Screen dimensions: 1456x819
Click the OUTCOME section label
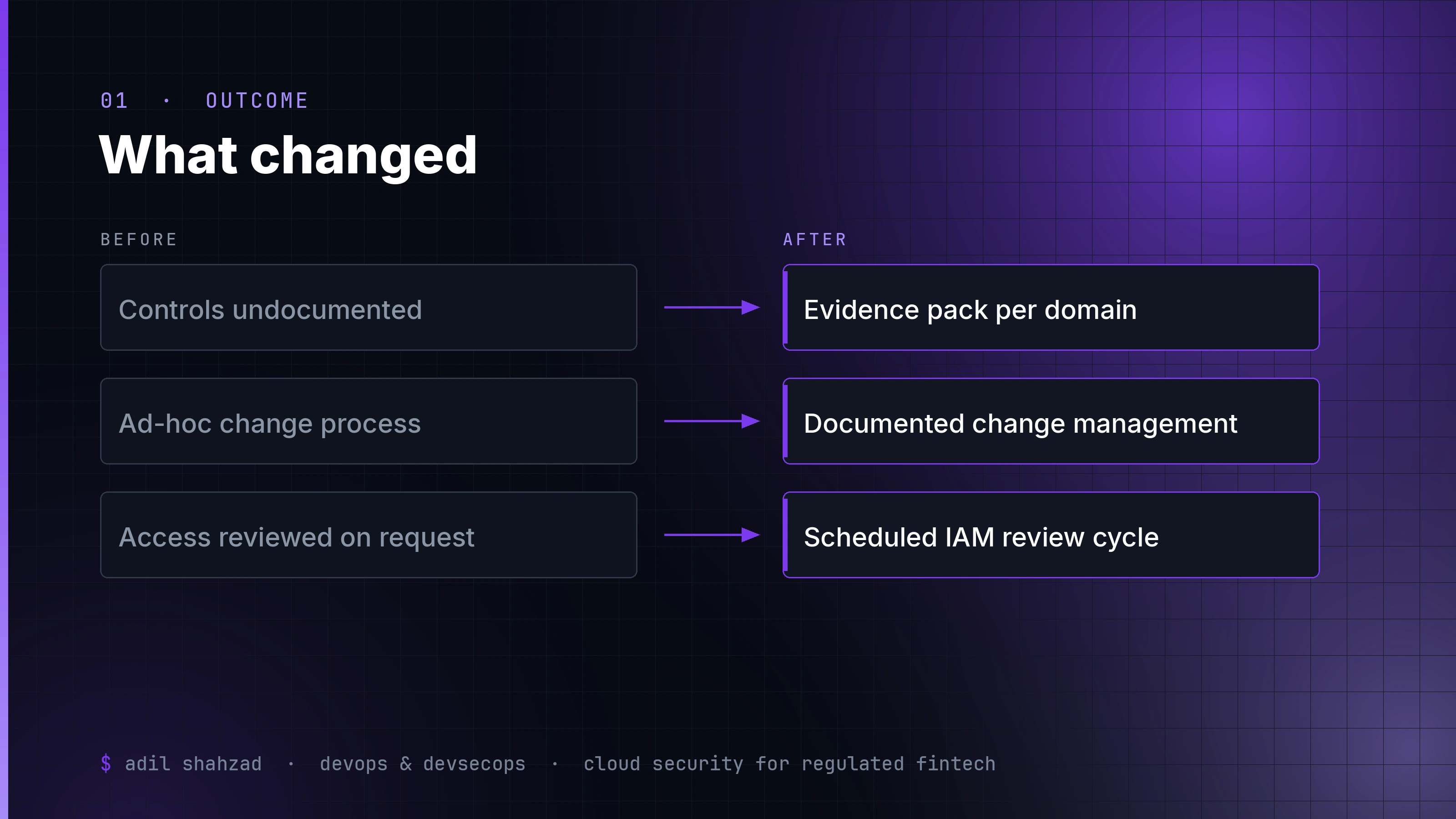[x=257, y=101]
